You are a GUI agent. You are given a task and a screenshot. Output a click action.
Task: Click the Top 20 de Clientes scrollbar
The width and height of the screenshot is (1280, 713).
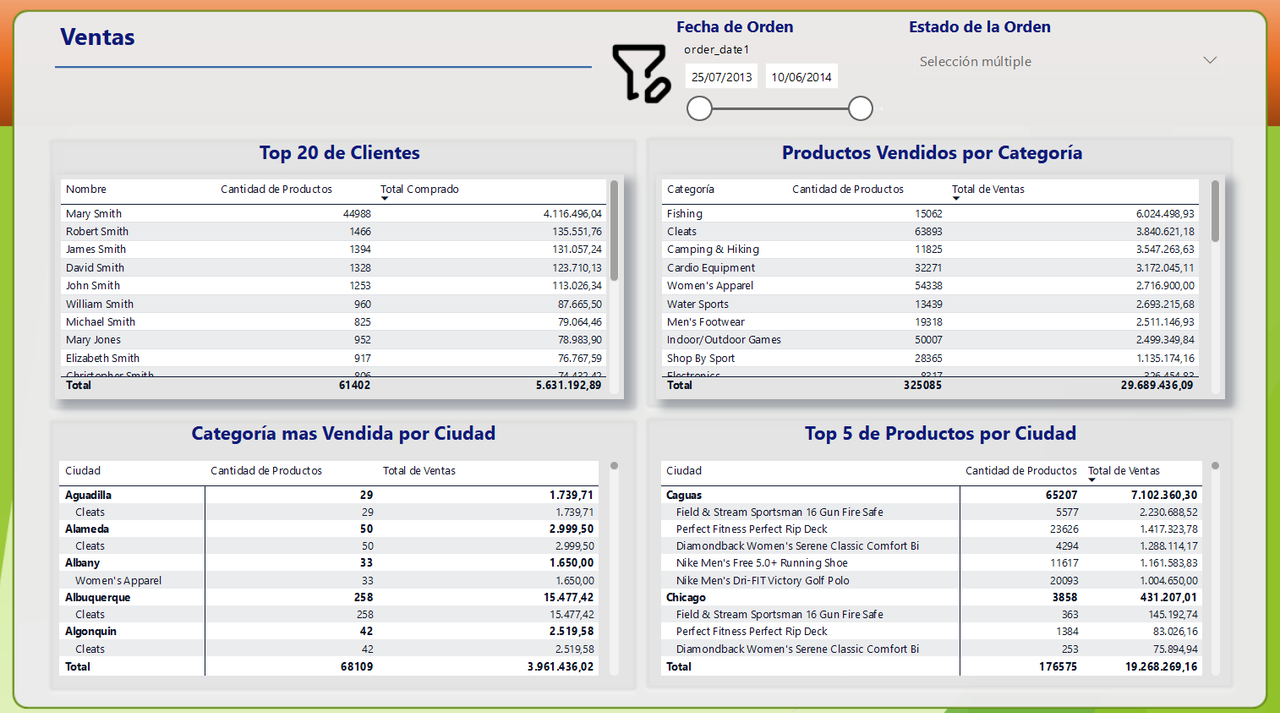point(614,230)
